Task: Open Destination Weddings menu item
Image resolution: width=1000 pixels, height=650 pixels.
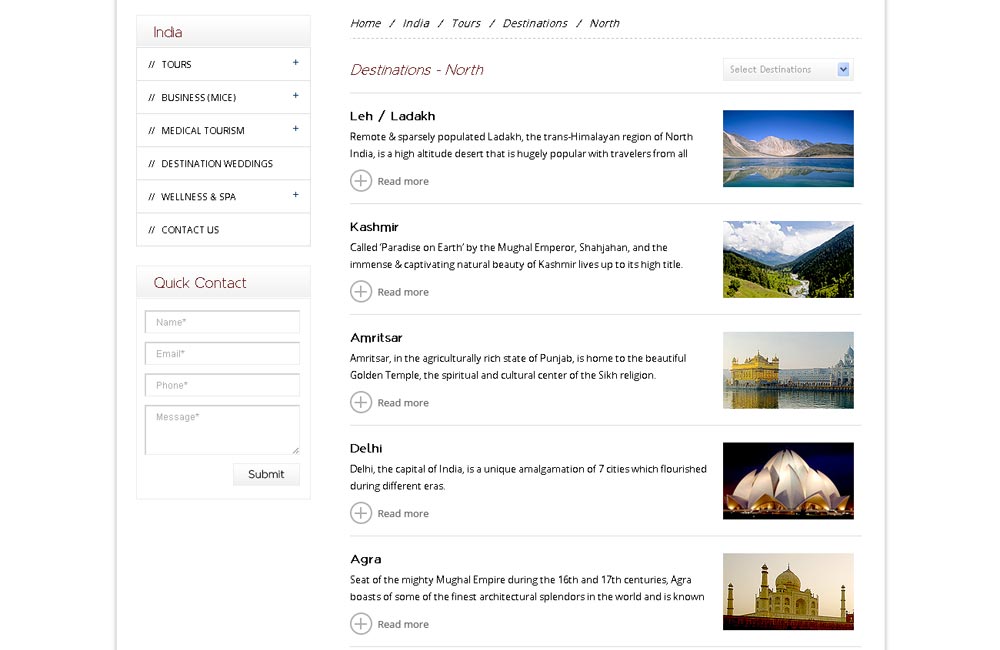Action: click(x=216, y=164)
